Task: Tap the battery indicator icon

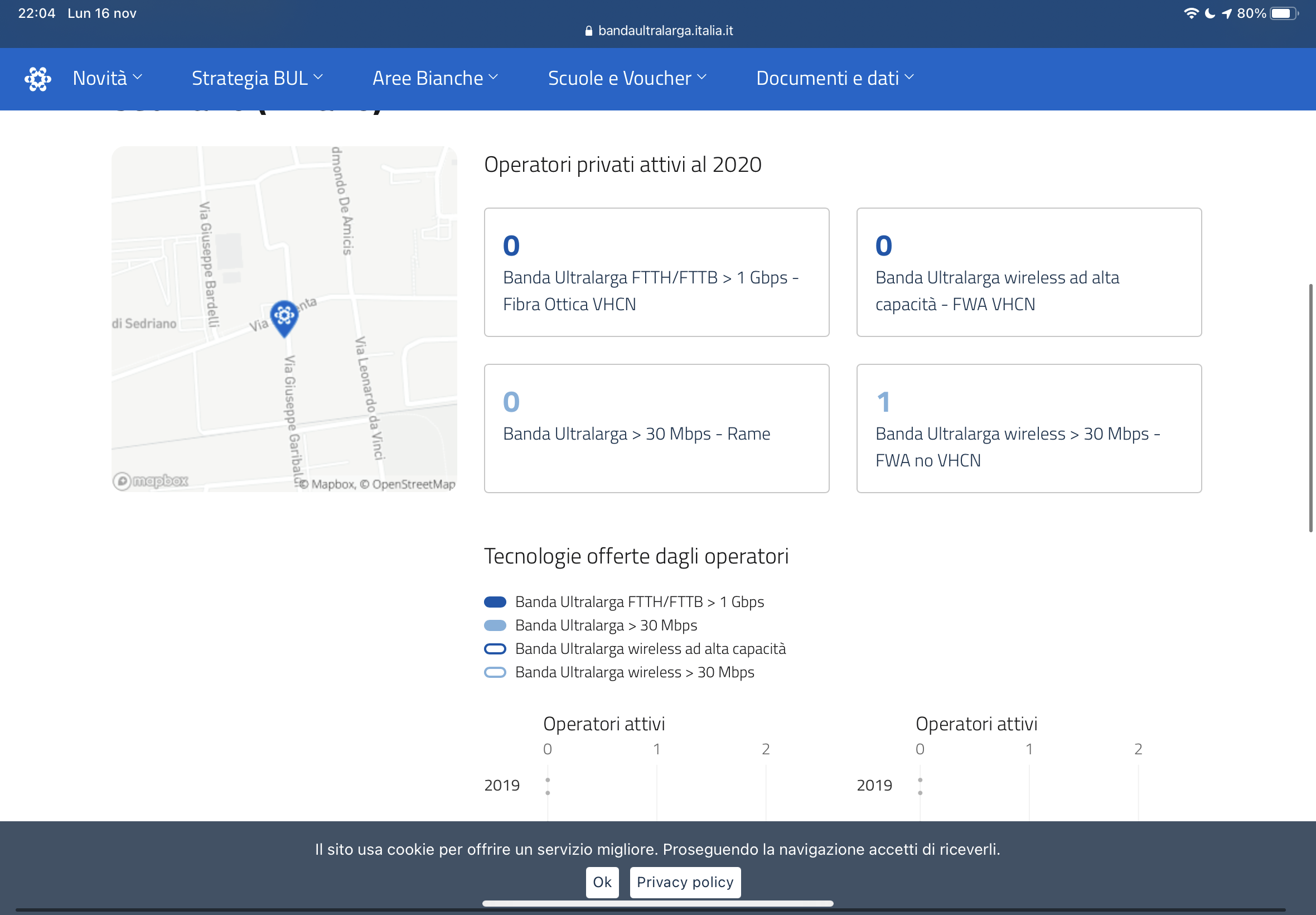Action: pyautogui.click(x=1284, y=13)
